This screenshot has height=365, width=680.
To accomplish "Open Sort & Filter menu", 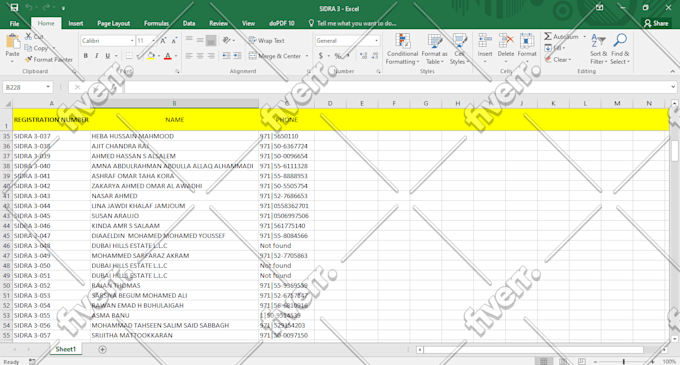I will (598, 49).
